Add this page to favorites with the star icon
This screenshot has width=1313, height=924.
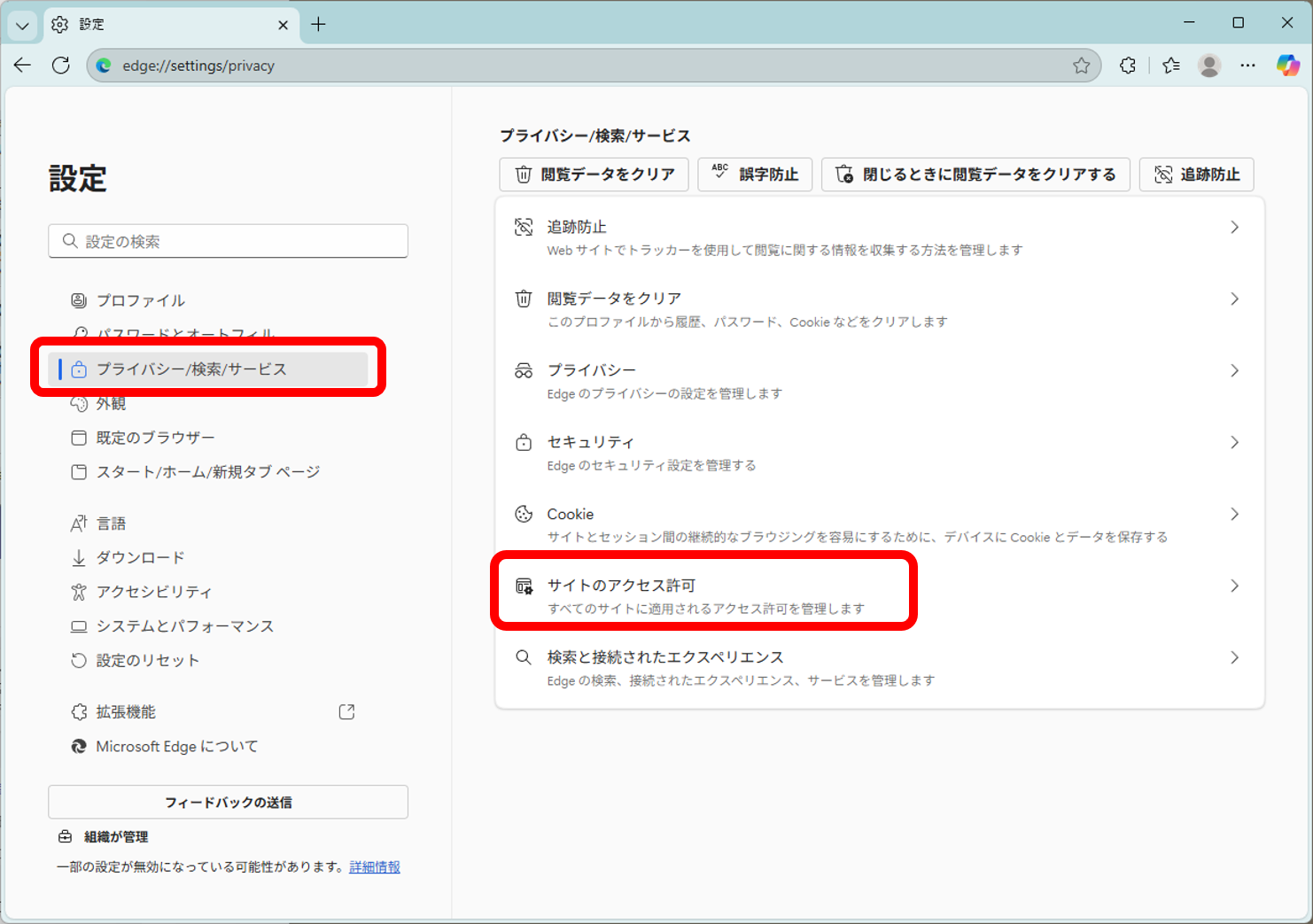click(x=1081, y=65)
